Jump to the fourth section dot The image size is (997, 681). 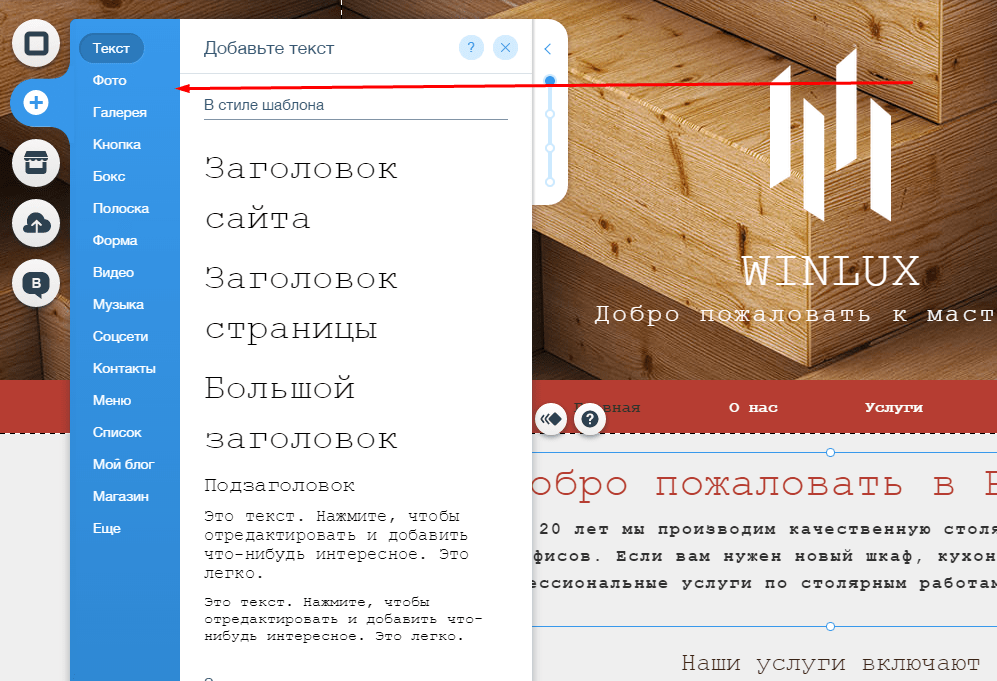point(550,182)
